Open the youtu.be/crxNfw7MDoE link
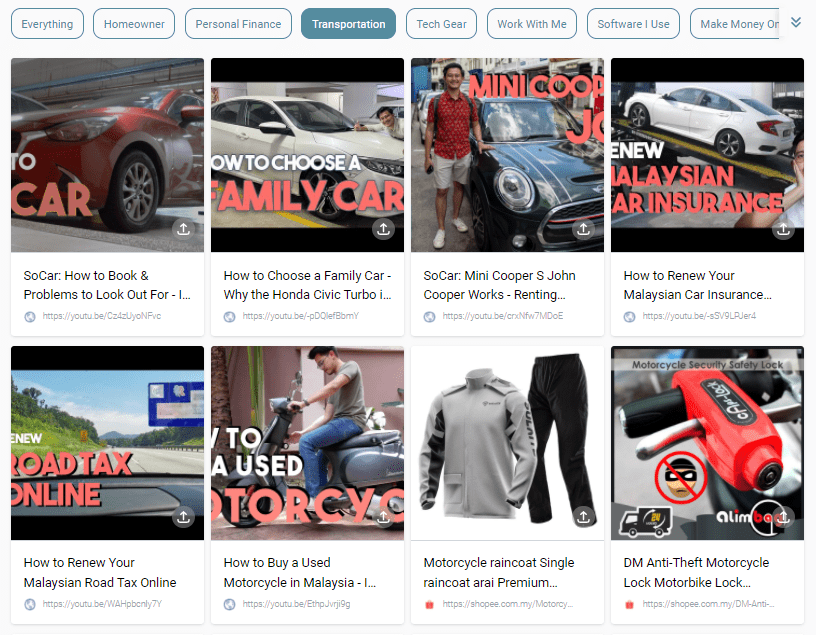The height and width of the screenshot is (635, 816). [503, 316]
